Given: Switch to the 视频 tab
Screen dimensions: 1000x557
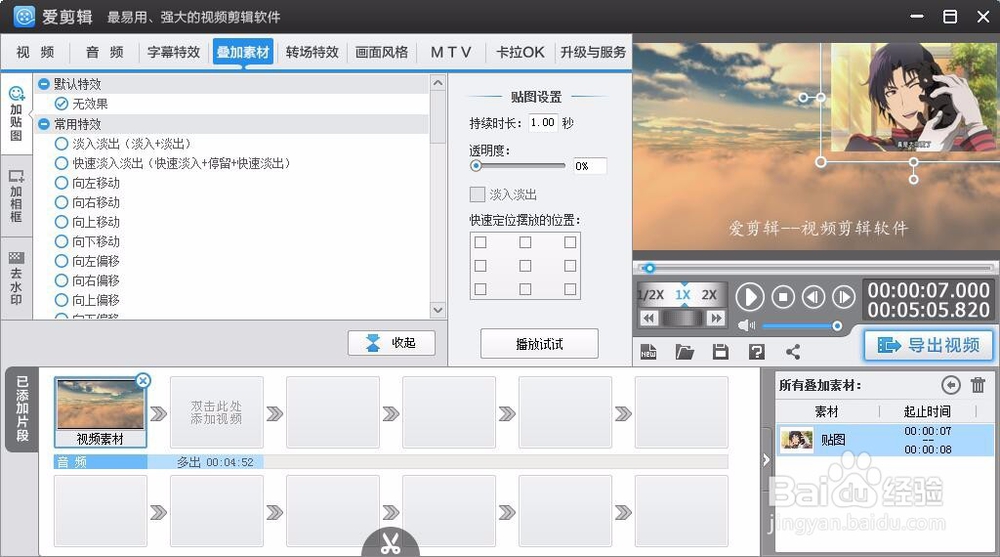Looking at the screenshot, I should point(35,52).
